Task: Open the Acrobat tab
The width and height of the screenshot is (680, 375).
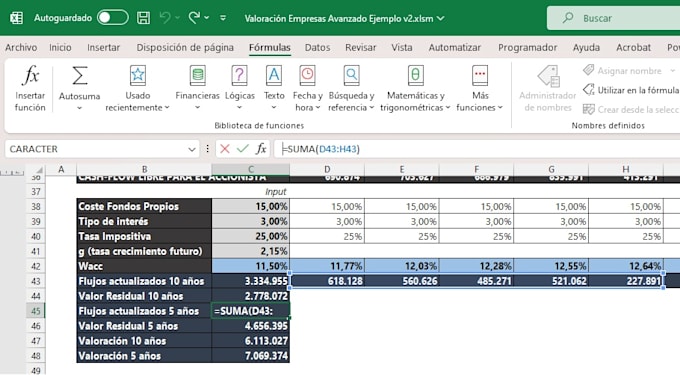Action: [x=634, y=47]
